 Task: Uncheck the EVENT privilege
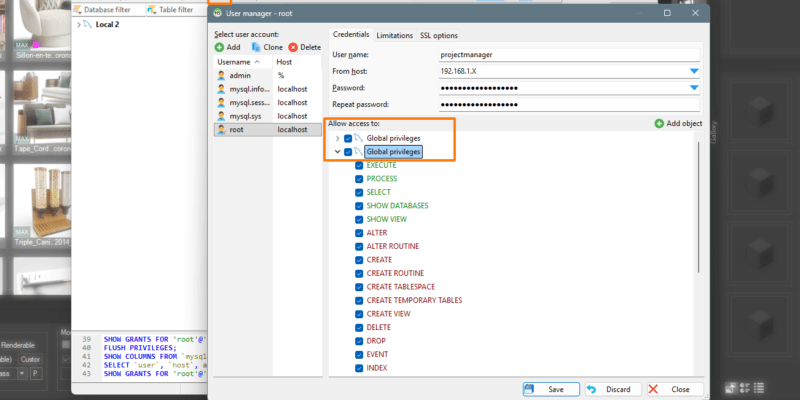(x=359, y=355)
